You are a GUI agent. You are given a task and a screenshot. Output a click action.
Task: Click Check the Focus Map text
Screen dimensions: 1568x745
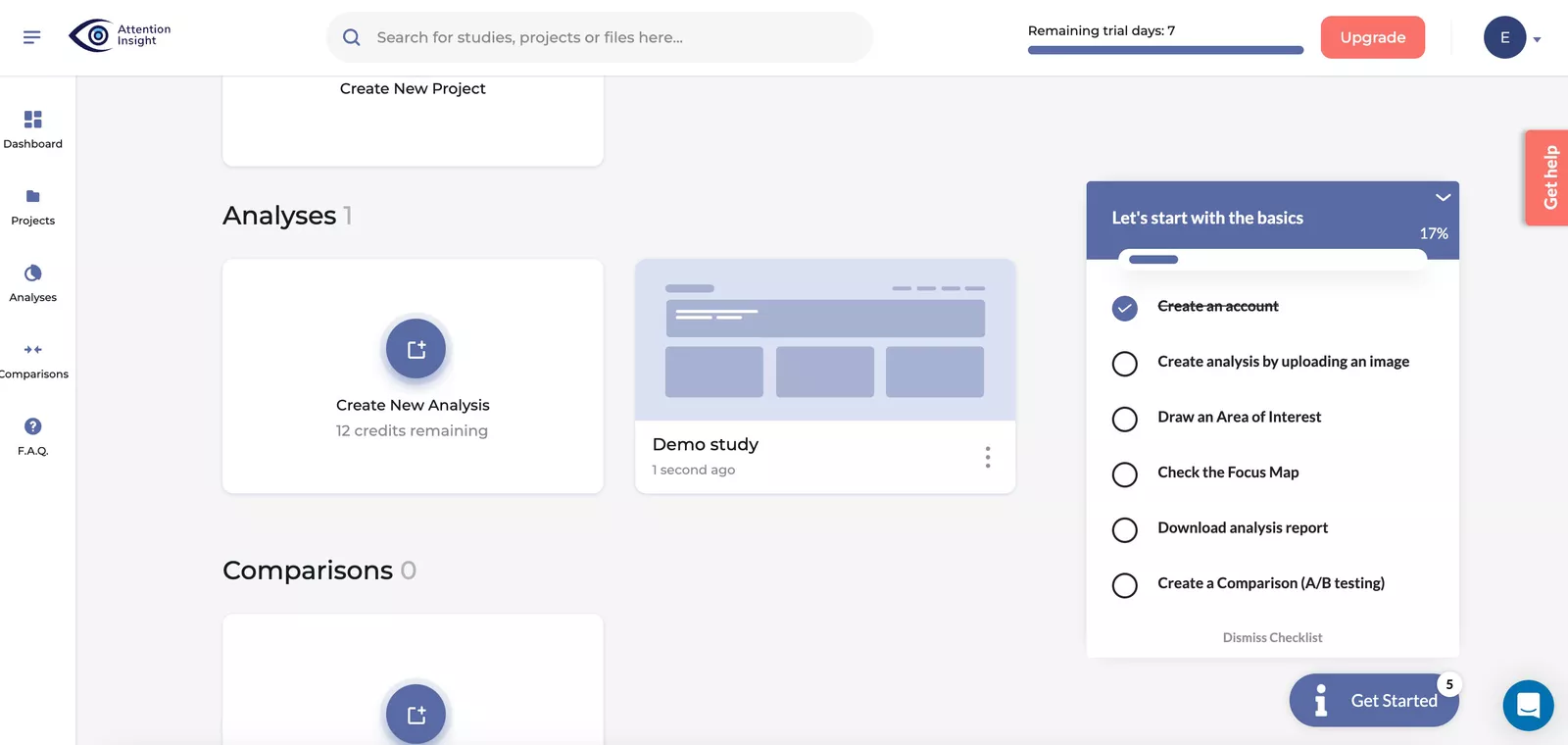click(x=1228, y=472)
